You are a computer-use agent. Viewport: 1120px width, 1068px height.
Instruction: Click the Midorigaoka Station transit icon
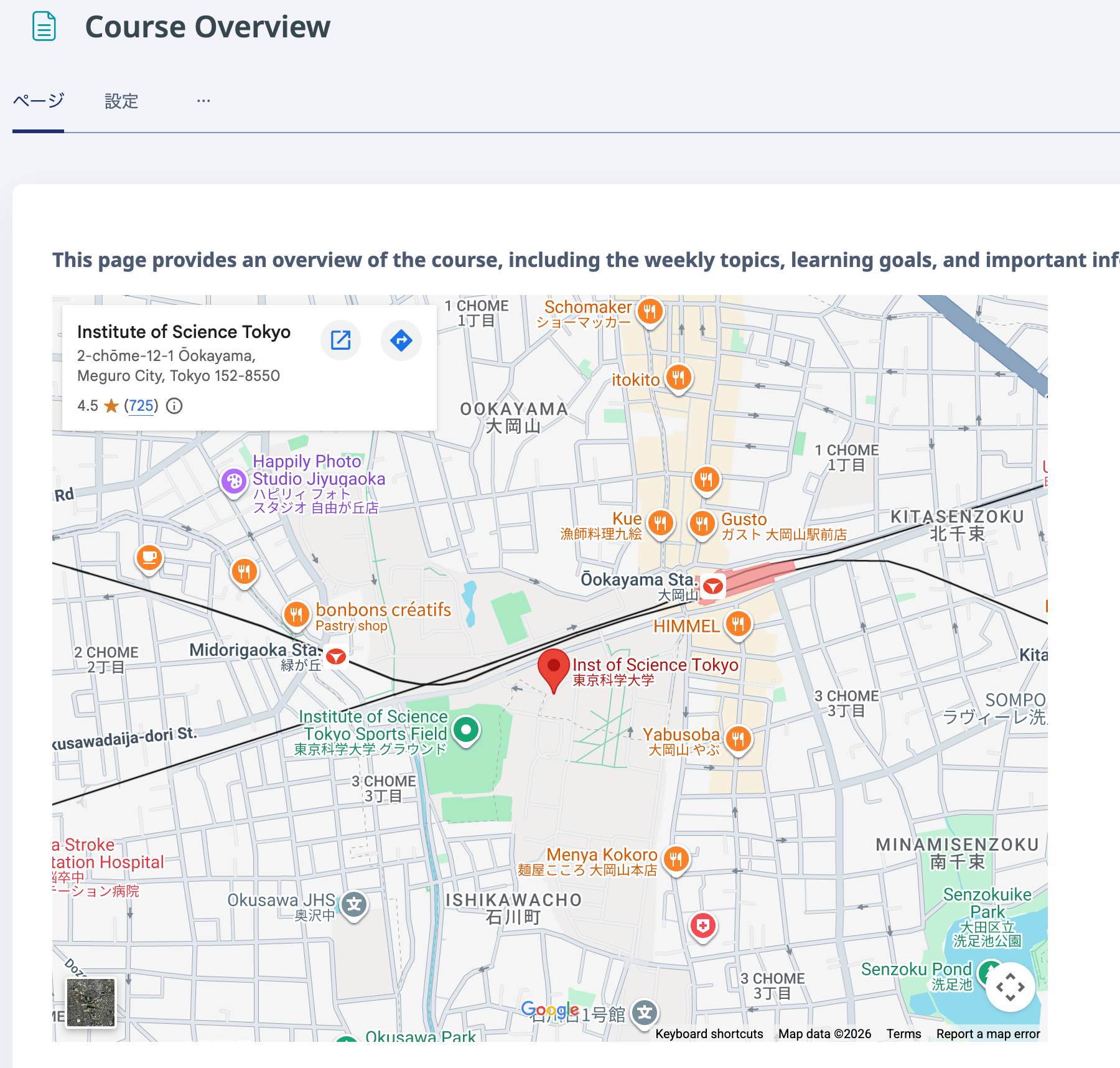(336, 656)
